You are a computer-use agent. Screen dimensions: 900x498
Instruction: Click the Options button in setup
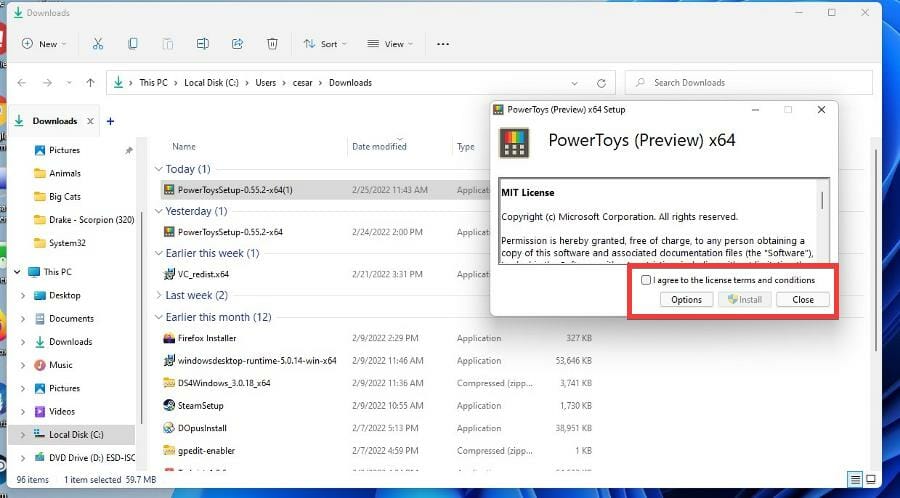686,299
